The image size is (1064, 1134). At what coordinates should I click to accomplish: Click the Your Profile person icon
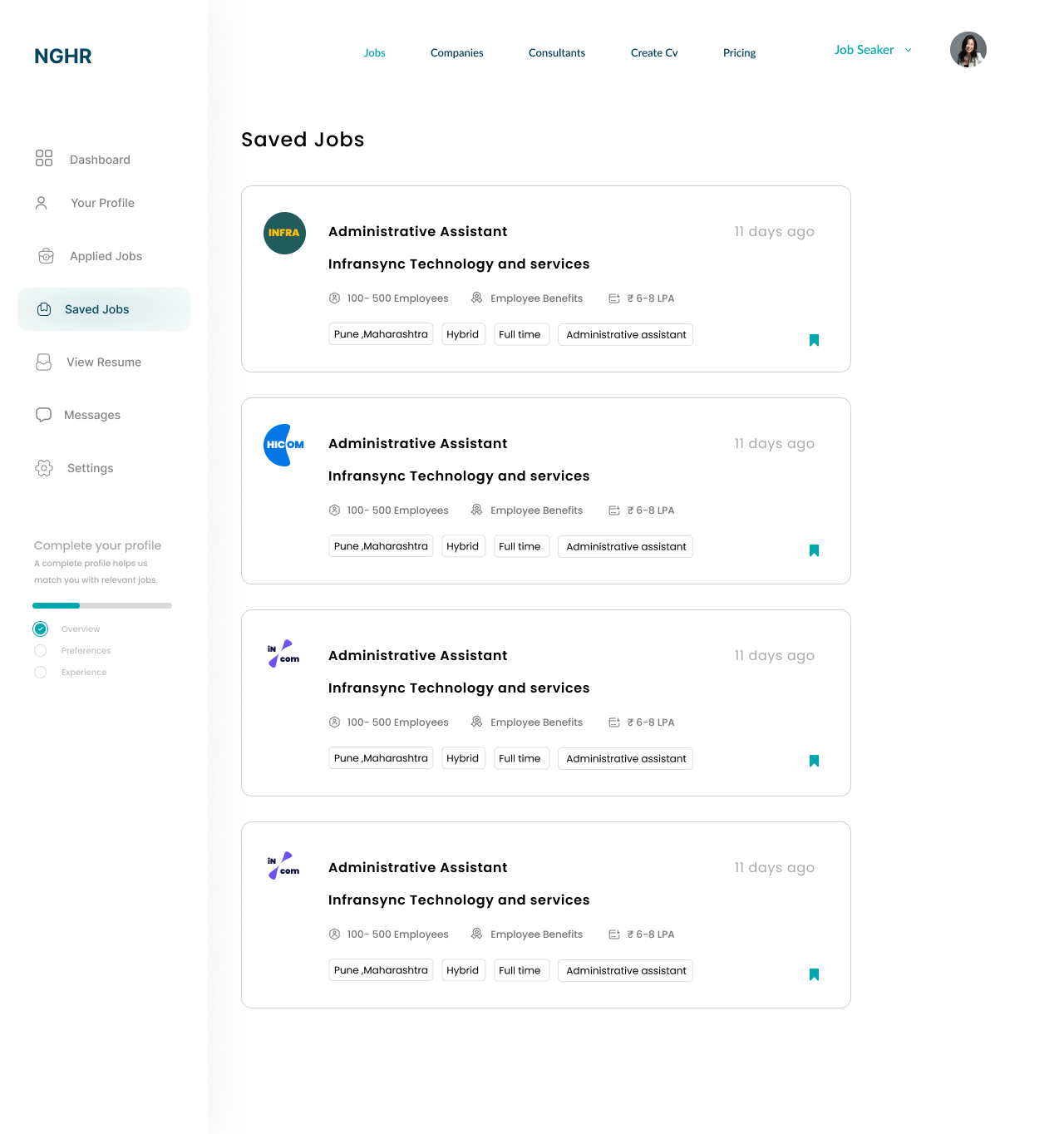pos(42,203)
